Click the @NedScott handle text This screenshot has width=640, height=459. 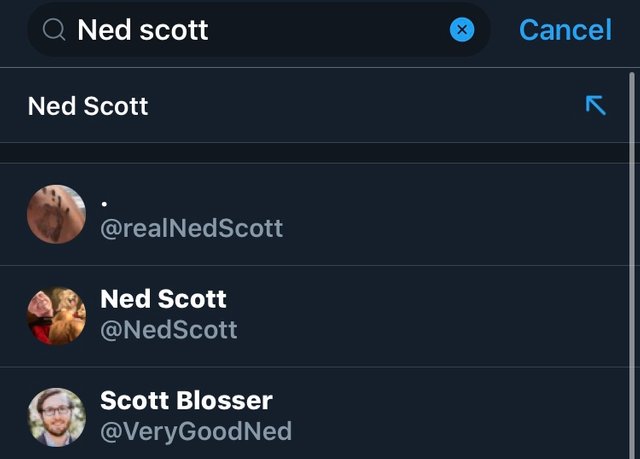click(169, 330)
